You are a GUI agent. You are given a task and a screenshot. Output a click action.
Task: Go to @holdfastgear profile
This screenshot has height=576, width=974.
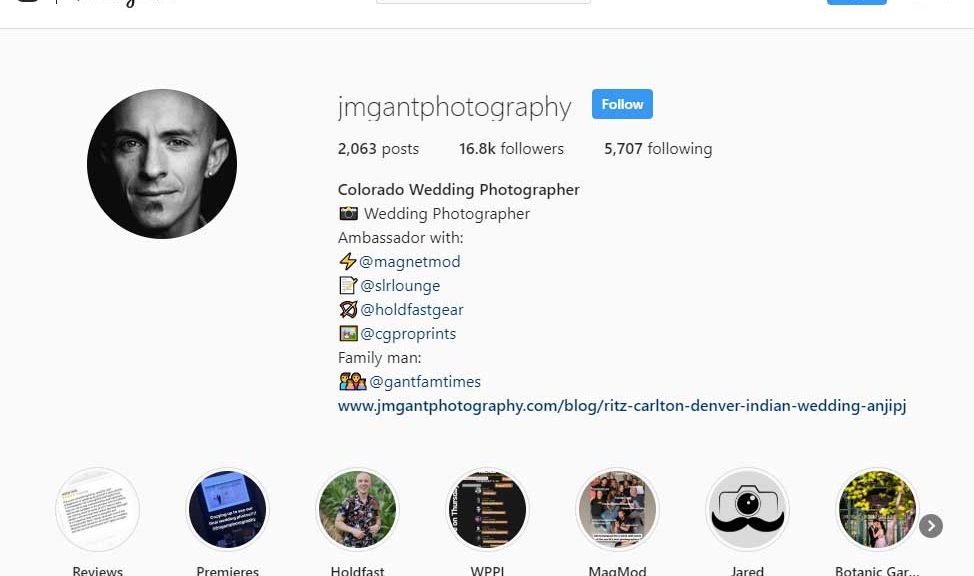[412, 309]
